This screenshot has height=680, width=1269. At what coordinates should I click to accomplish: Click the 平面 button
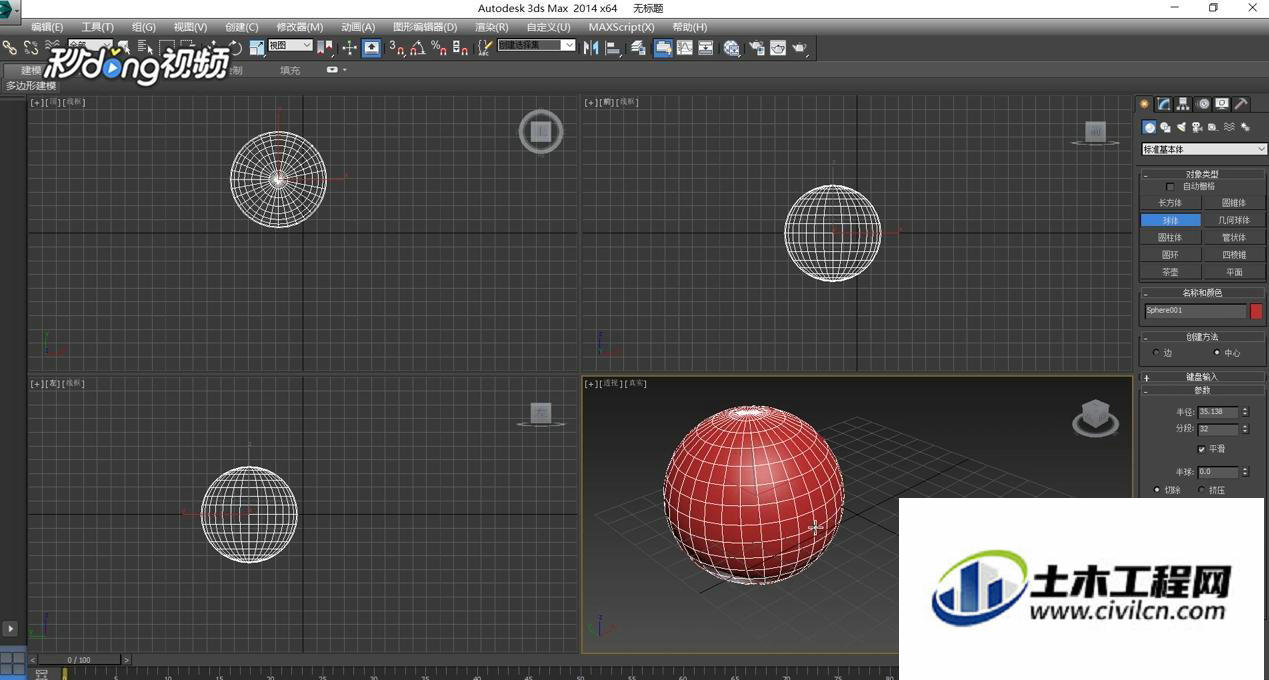pos(1234,272)
